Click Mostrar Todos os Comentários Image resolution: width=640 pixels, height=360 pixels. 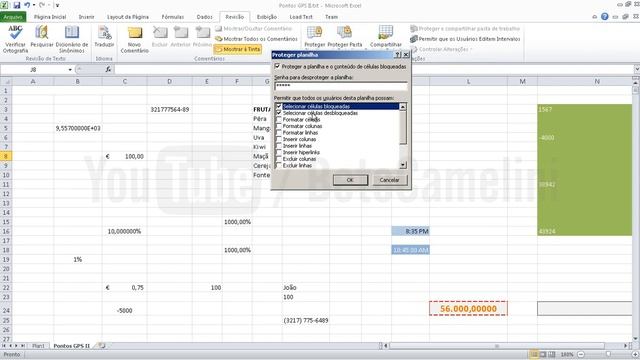coord(256,39)
